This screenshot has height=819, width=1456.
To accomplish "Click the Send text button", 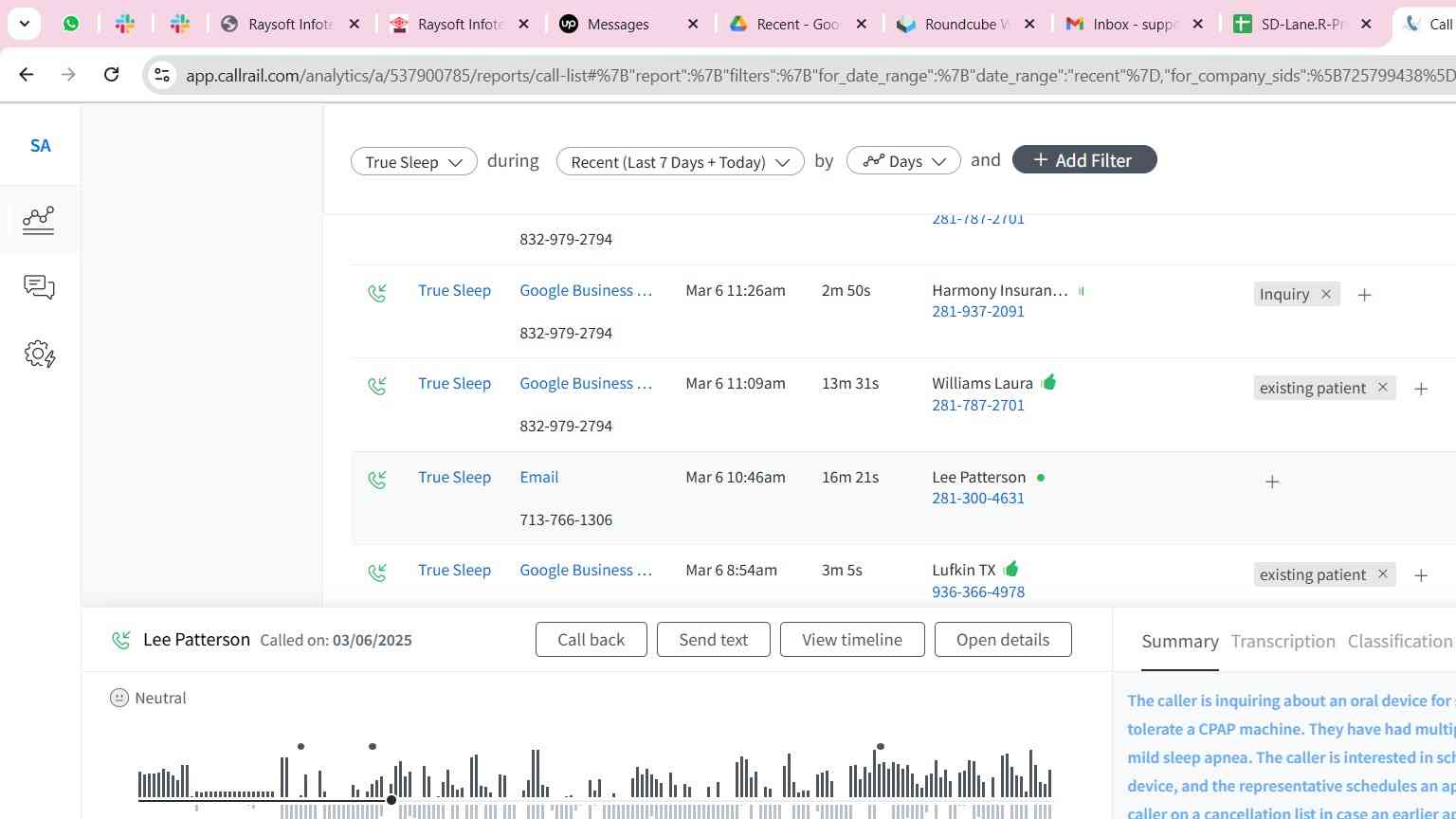I will click(714, 640).
